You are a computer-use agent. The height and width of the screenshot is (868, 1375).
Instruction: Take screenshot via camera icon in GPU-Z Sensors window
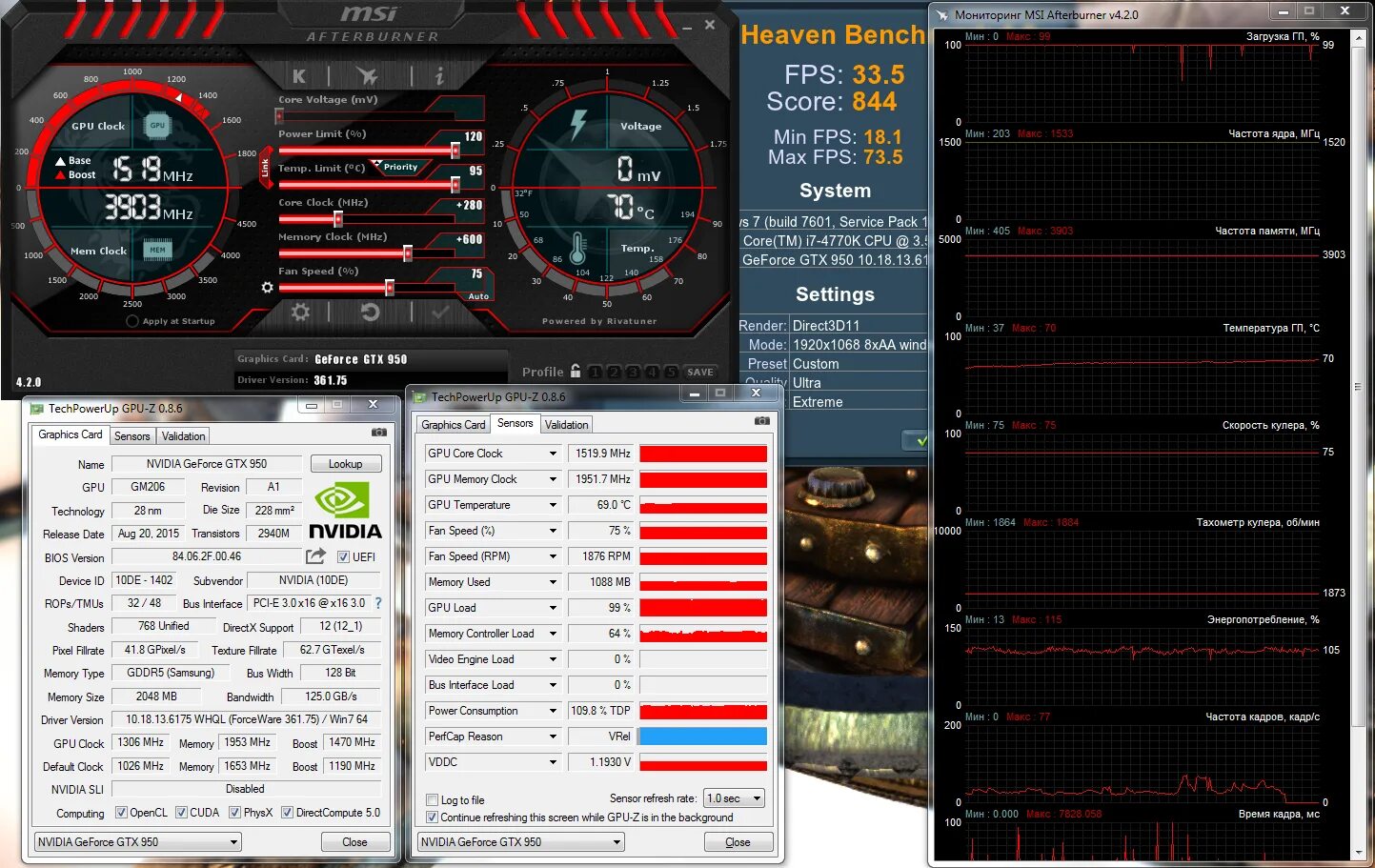[761, 420]
